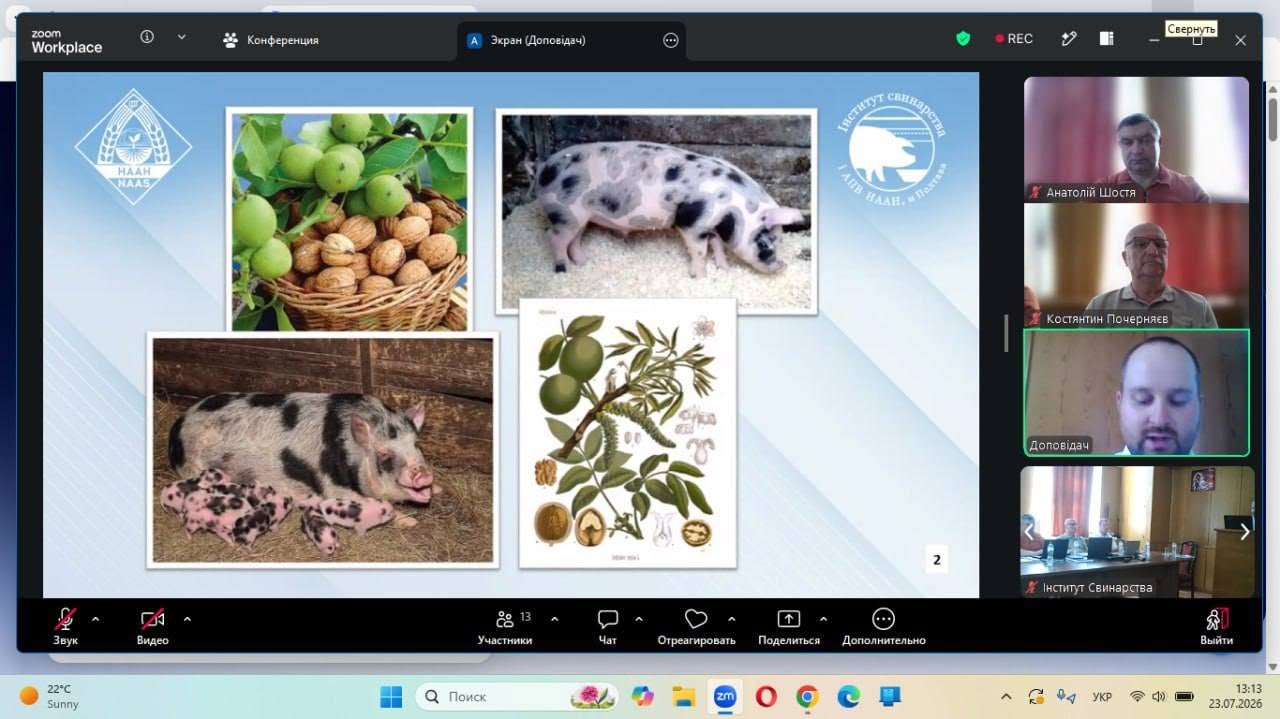Click the green encryption shield icon
The width and height of the screenshot is (1280, 719).
(x=963, y=38)
